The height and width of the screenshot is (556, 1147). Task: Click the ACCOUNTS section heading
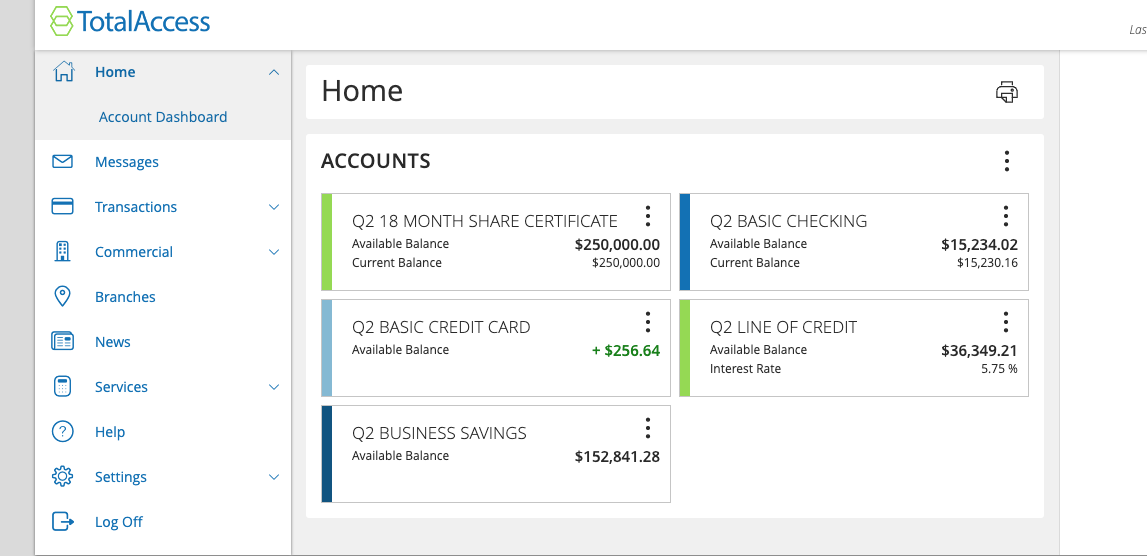click(376, 161)
